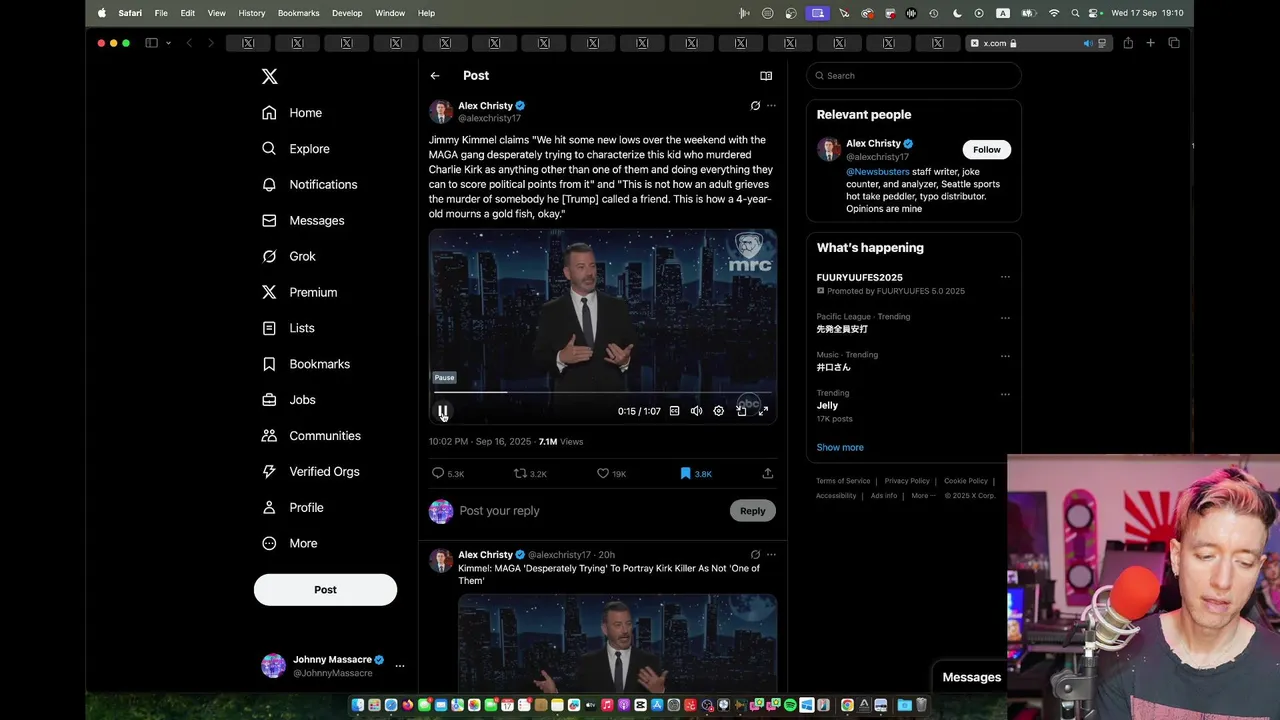Screen dimensions: 1280x720
Task: Open Jobs from the sidebar
Action: click(x=288, y=400)
